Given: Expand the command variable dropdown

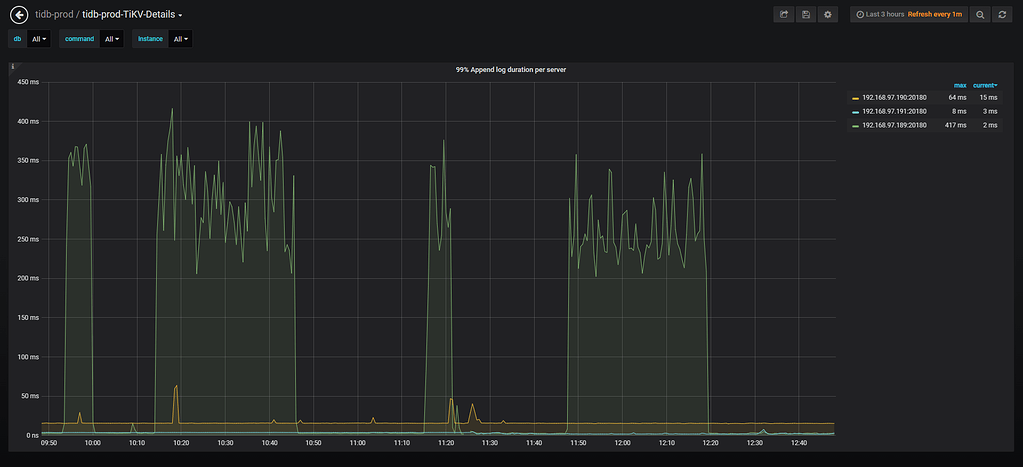Looking at the screenshot, I should 111,39.
